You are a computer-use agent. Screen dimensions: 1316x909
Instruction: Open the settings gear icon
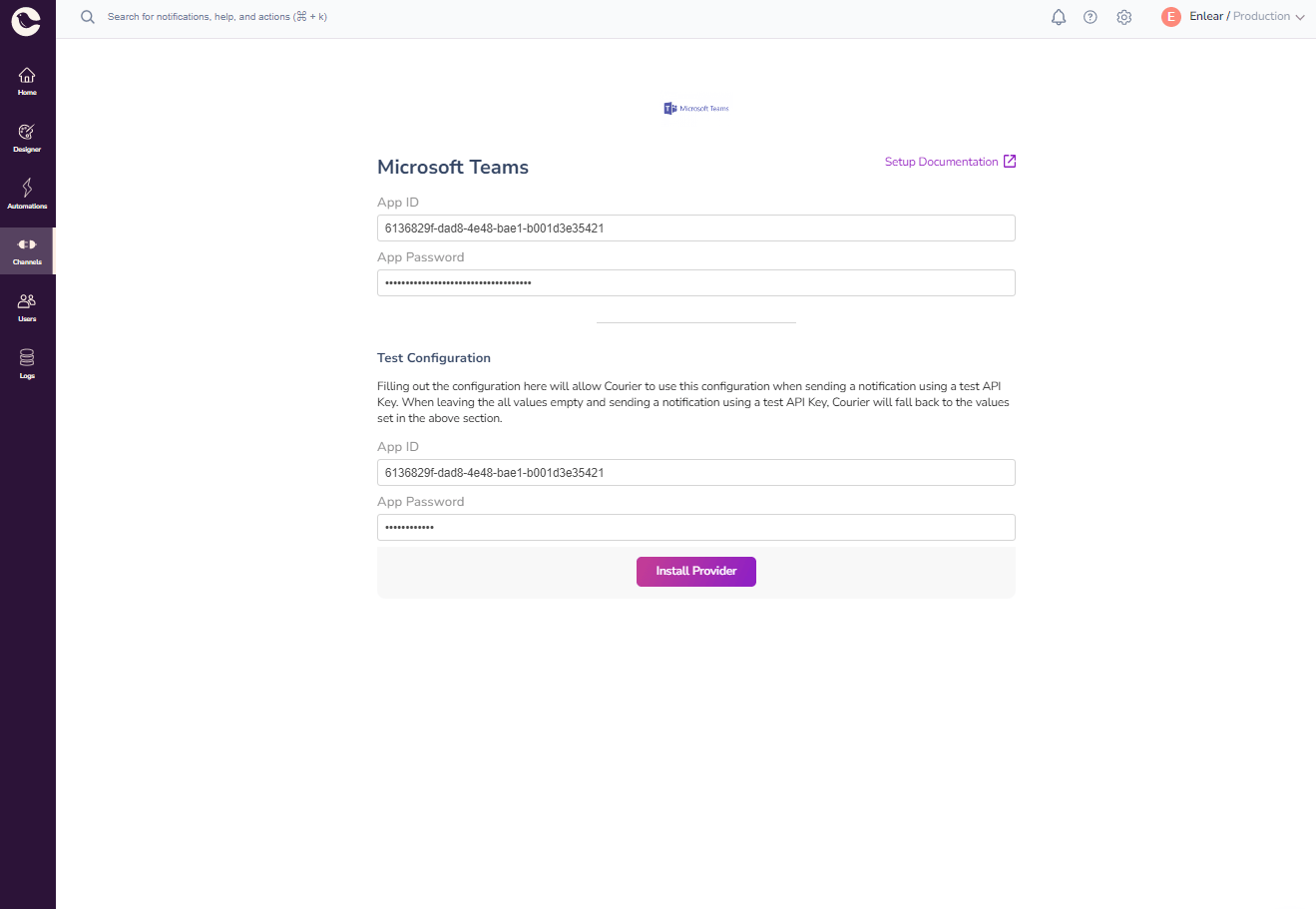click(x=1124, y=17)
